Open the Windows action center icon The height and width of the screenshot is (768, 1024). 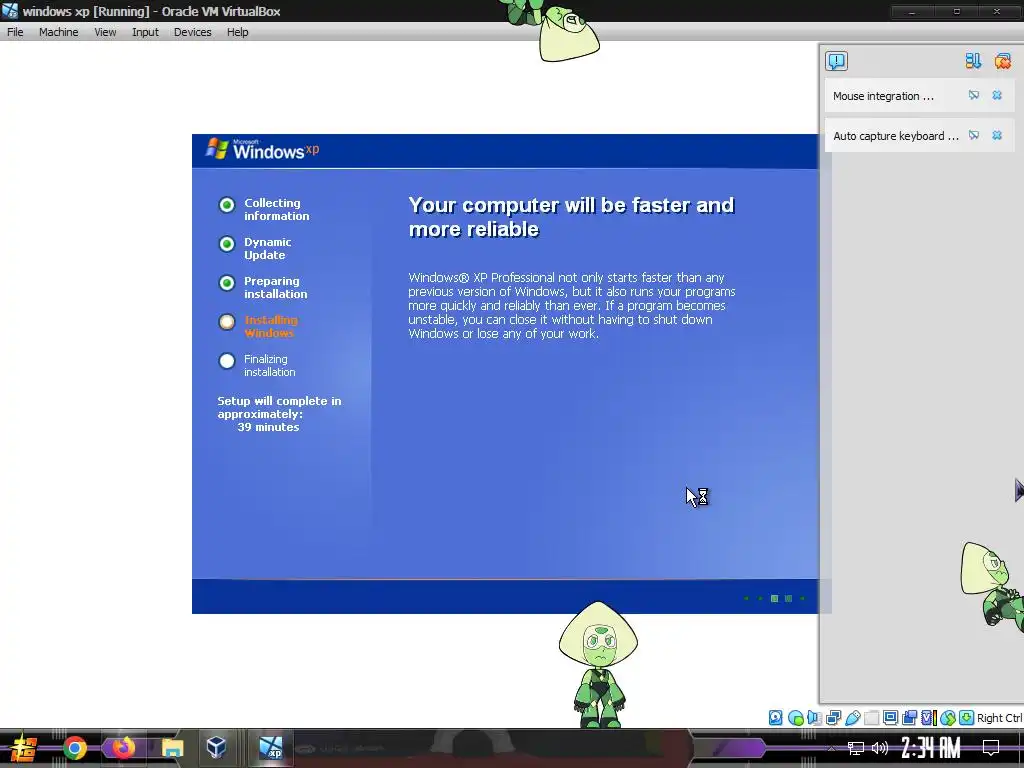tap(991, 748)
